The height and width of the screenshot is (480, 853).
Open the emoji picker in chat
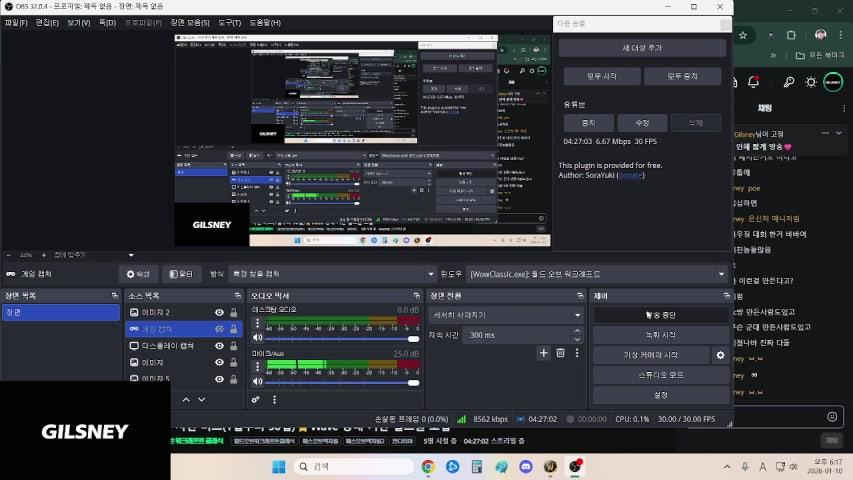(832, 416)
